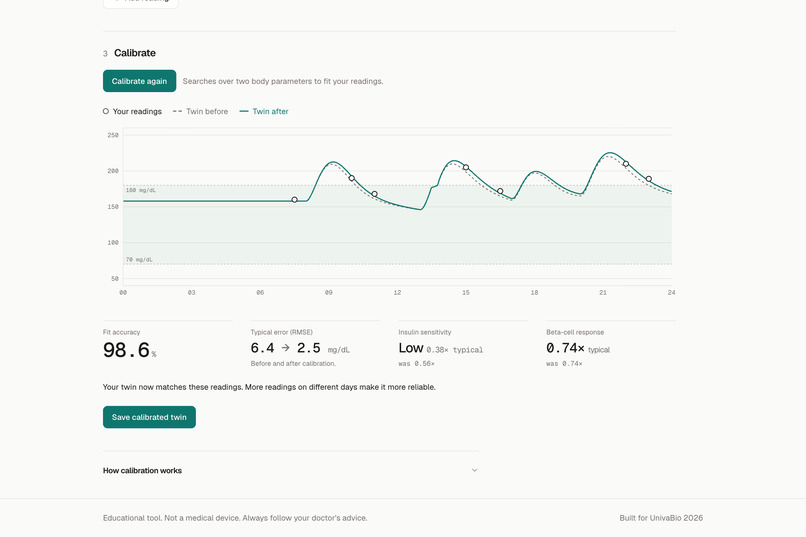Click the 180 mg/dL threshold label

point(141,190)
